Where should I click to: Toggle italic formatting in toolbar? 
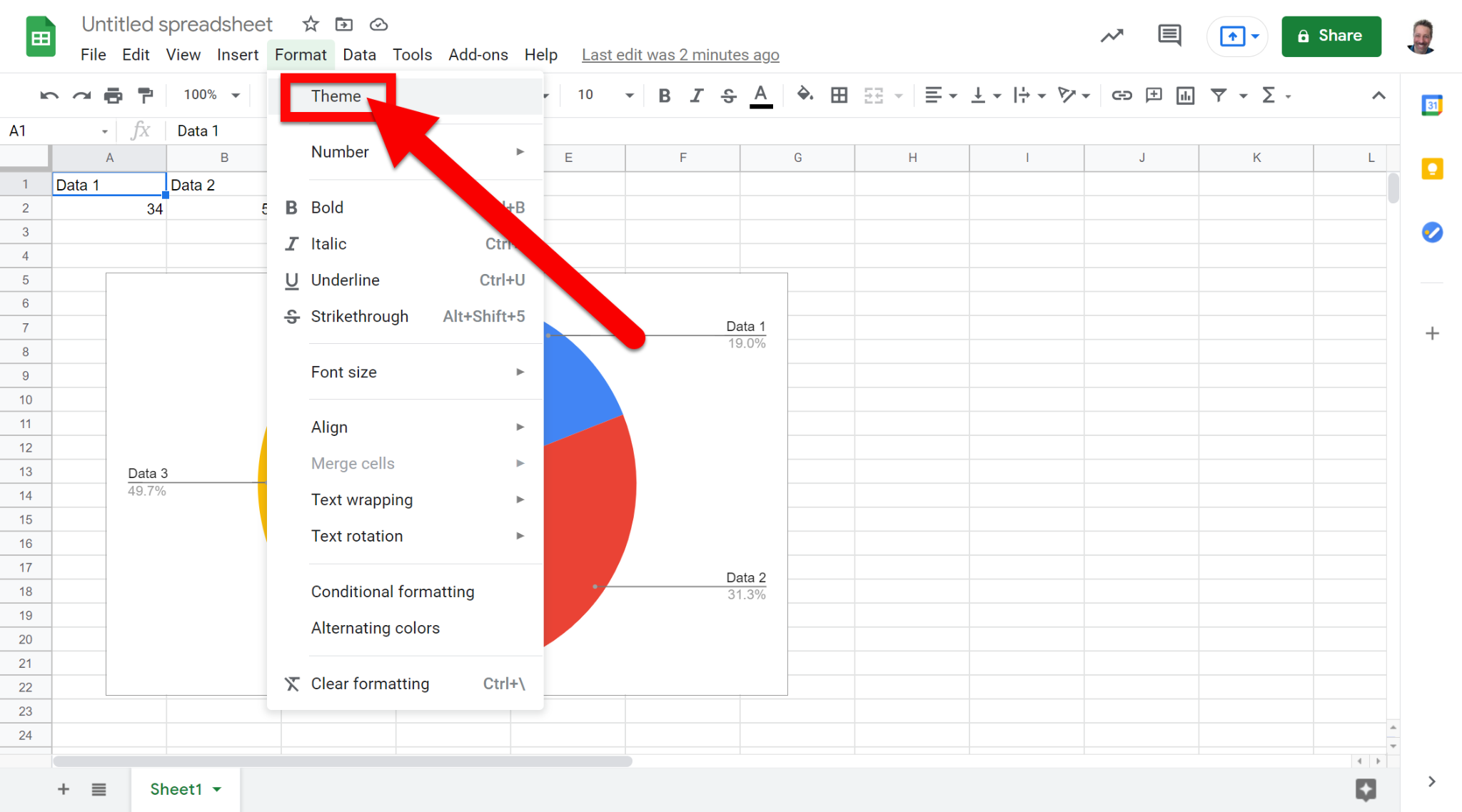pos(697,95)
